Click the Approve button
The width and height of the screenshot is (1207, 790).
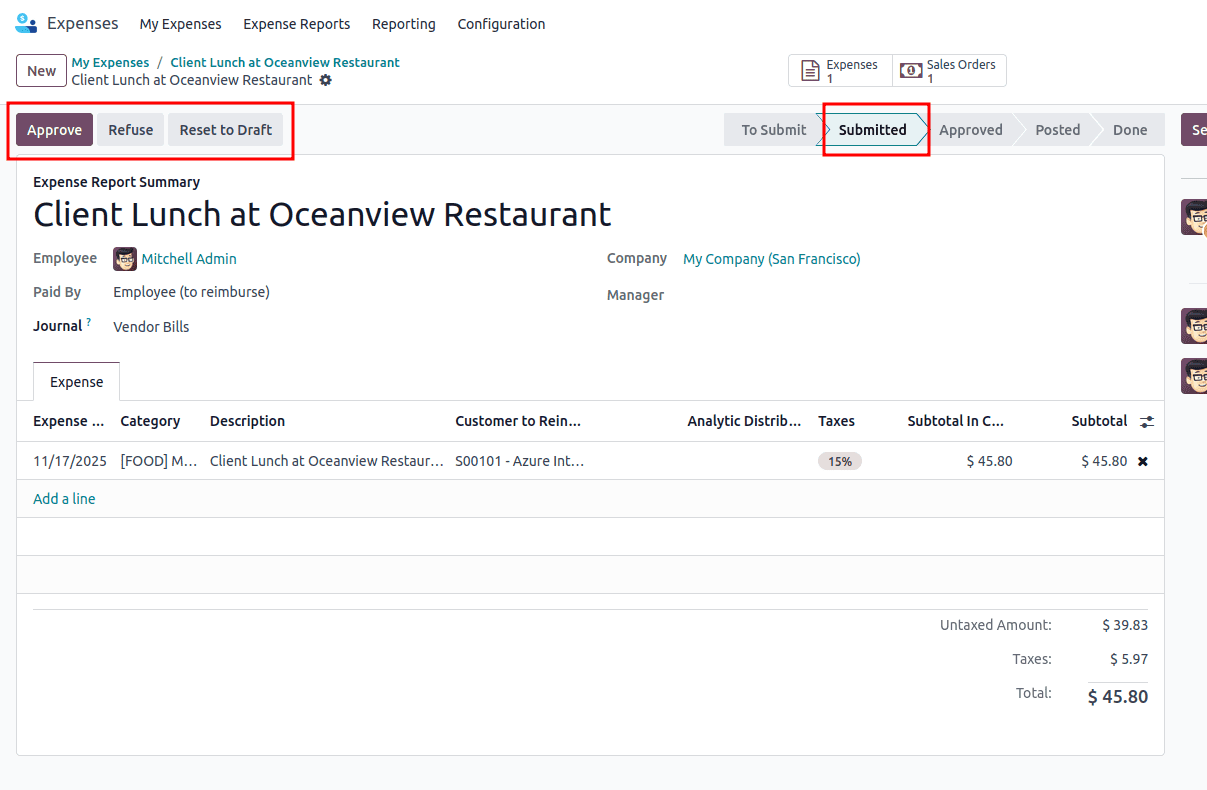point(54,129)
